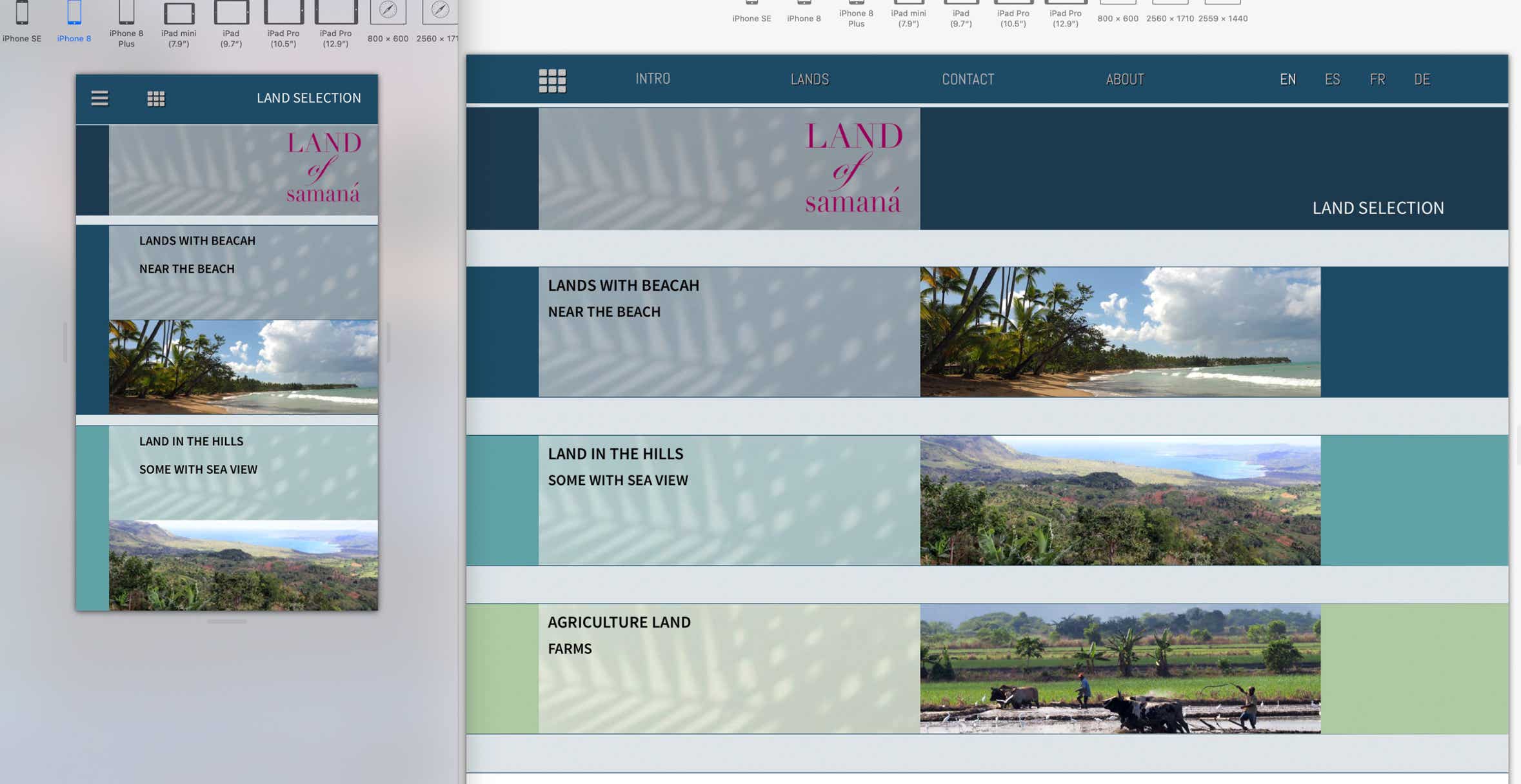The width and height of the screenshot is (1521, 784).
Task: Open the ABOUT navigation item
Action: click(x=1125, y=79)
